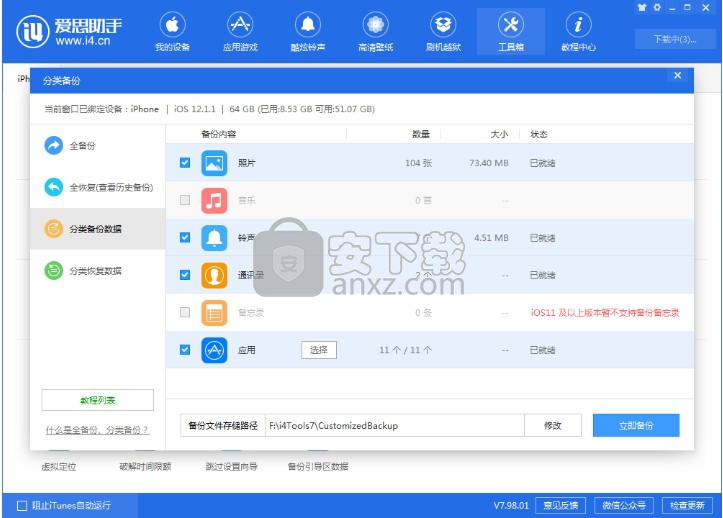The image size is (723, 518).
Task: Click 立即备份 backup now button
Action: (636, 425)
